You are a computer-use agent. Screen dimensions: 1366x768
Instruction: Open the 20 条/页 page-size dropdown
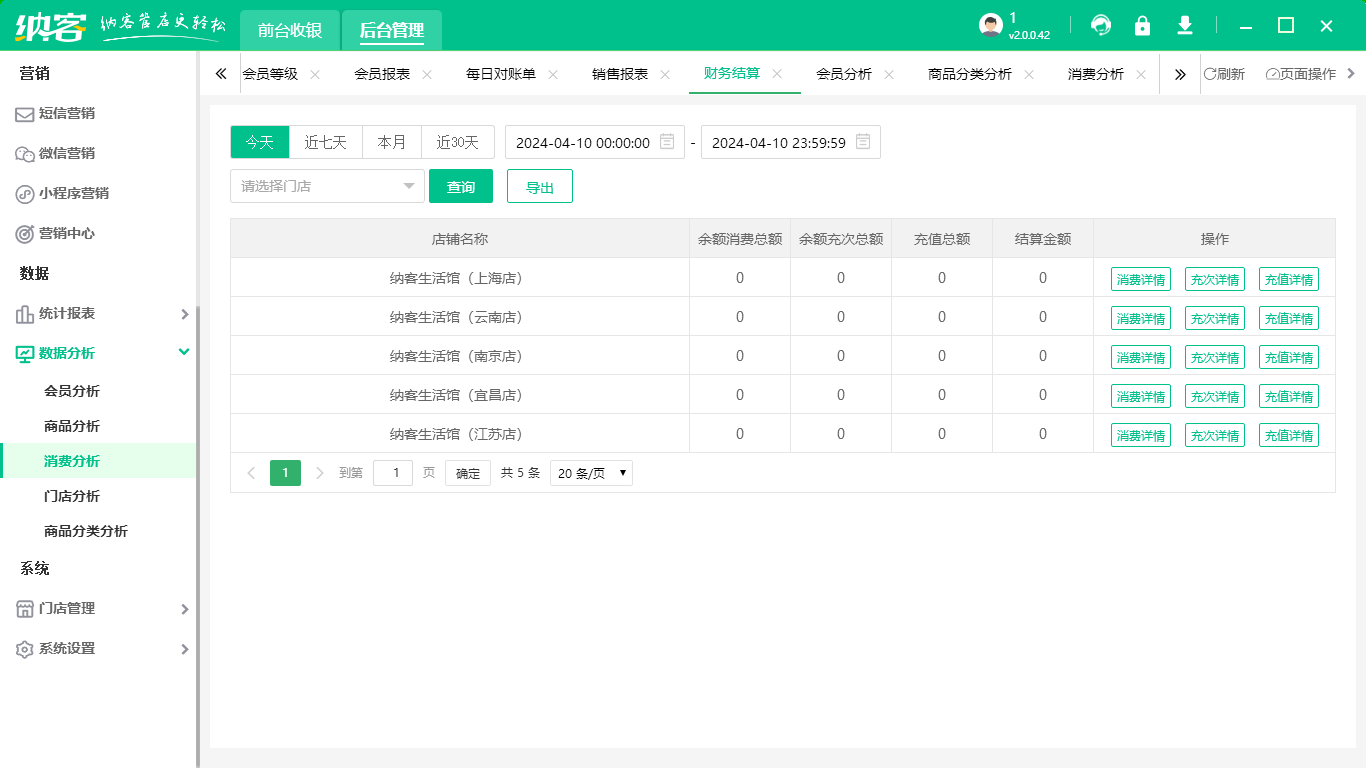click(x=591, y=472)
